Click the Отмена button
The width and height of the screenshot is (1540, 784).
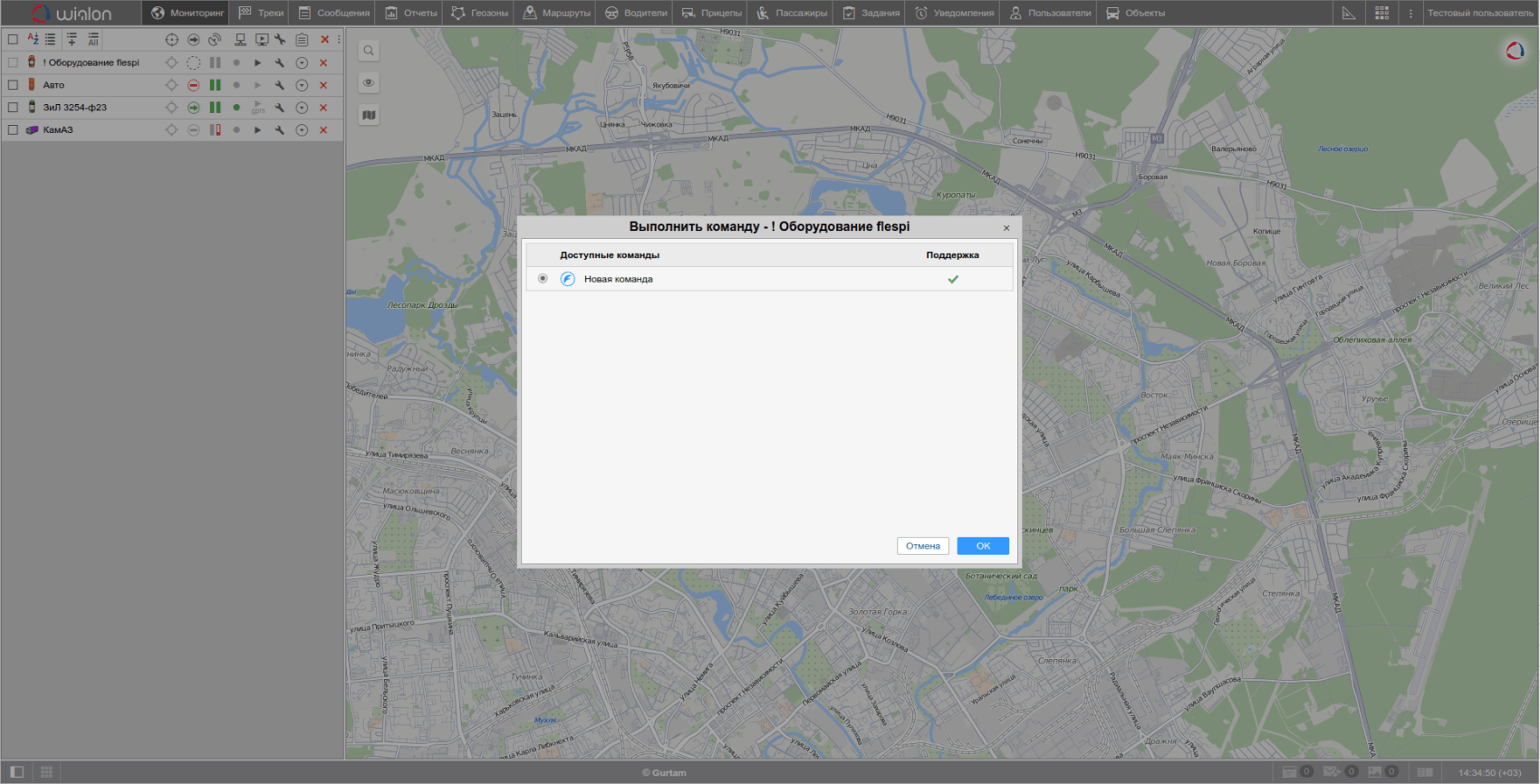tap(923, 546)
